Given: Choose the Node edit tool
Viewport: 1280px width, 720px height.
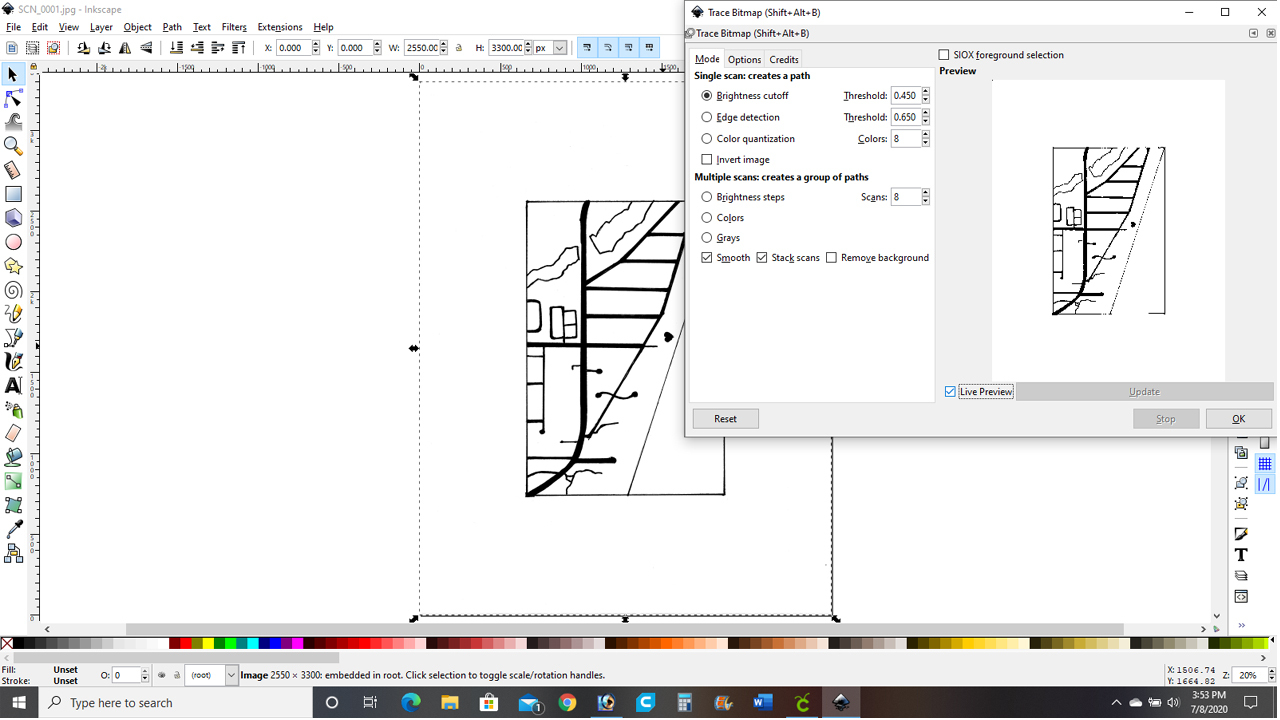Looking at the screenshot, I should (13, 99).
